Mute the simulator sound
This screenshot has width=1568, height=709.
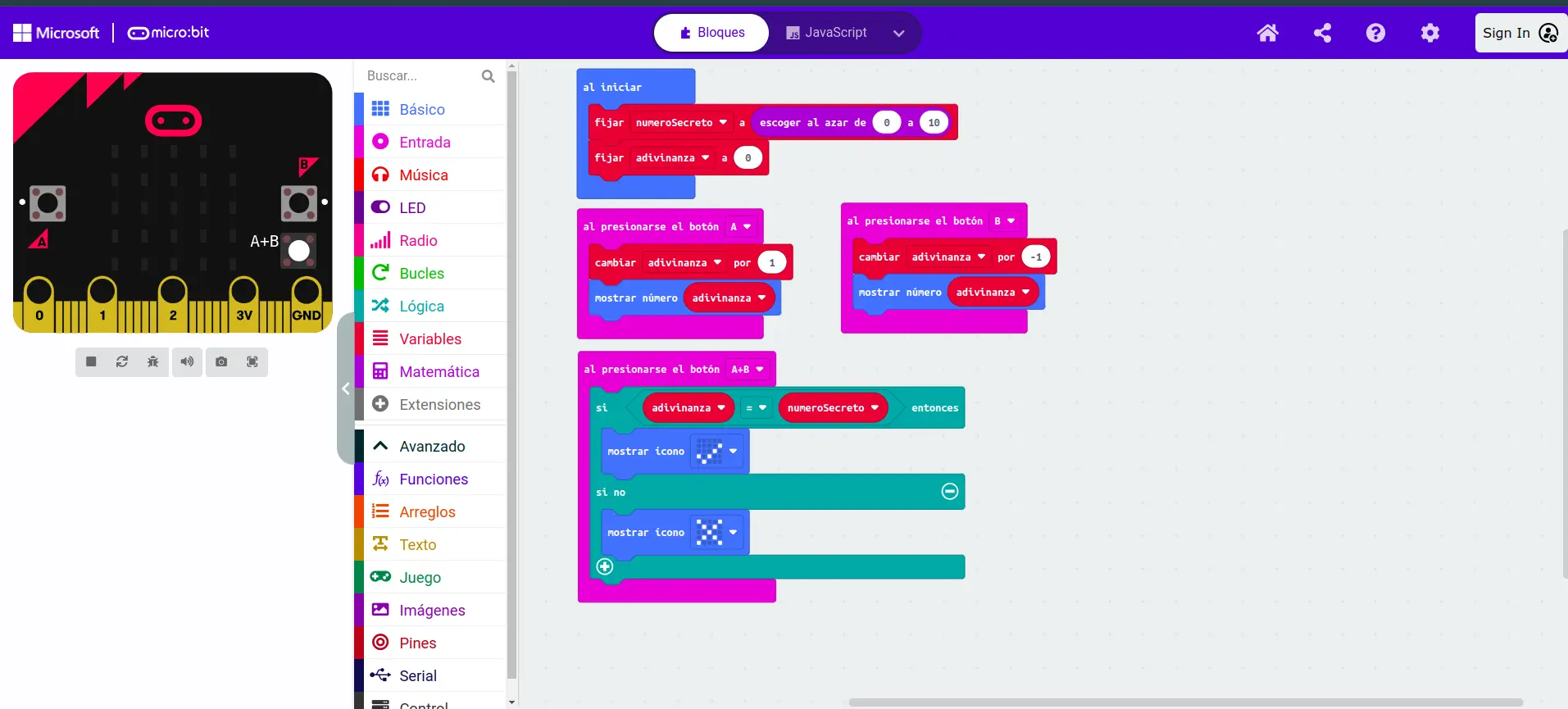tap(188, 361)
